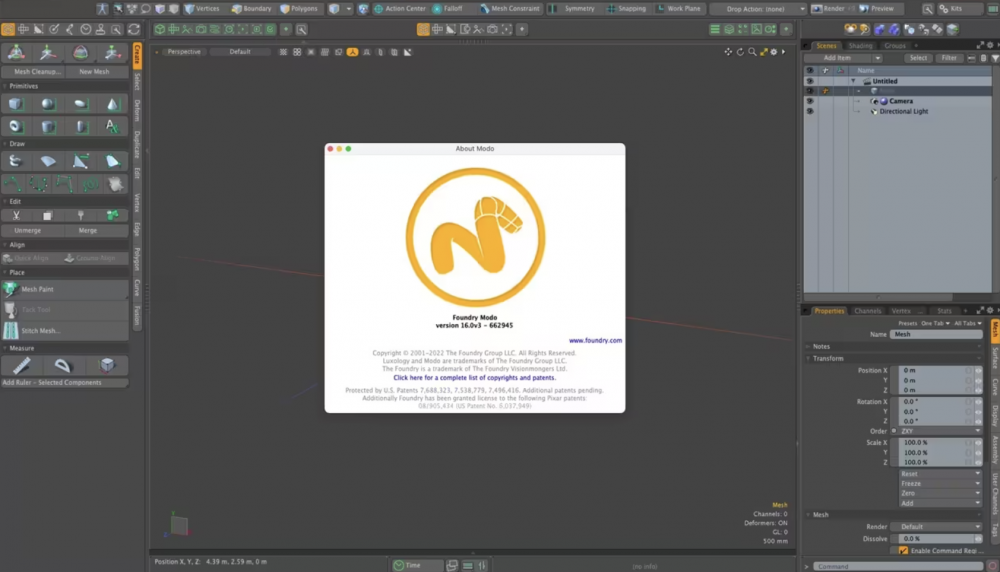This screenshot has width=1000, height=572.
Task: Collapse the Untitled scene tree
Action: (853, 81)
